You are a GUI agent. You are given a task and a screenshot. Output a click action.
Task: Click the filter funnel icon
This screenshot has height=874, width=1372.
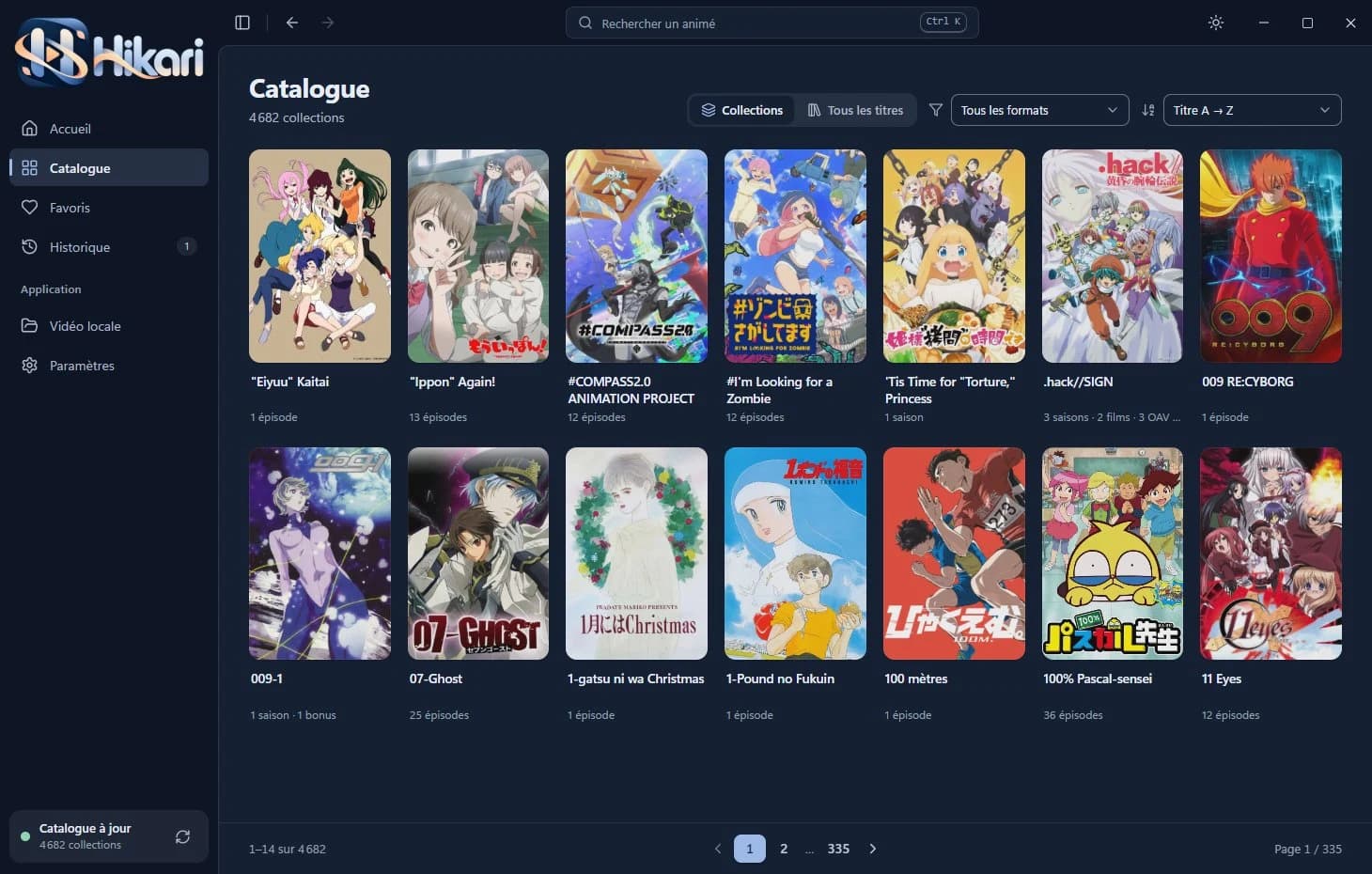[x=936, y=110]
